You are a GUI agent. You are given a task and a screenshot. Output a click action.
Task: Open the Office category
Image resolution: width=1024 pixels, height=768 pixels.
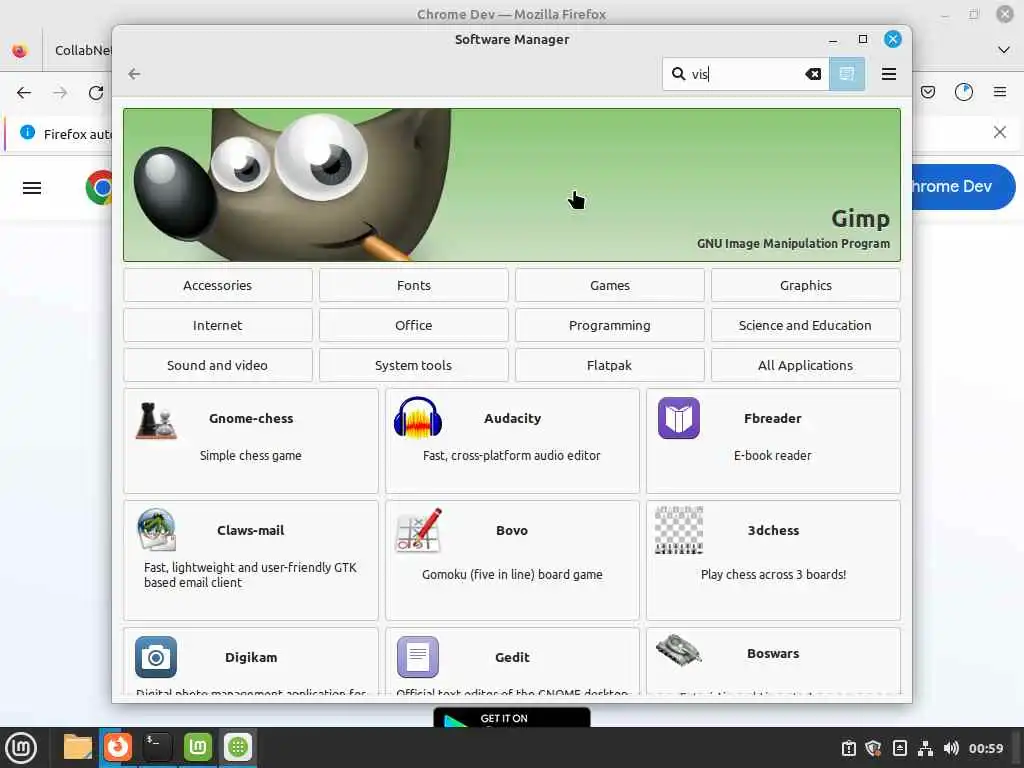pos(413,325)
